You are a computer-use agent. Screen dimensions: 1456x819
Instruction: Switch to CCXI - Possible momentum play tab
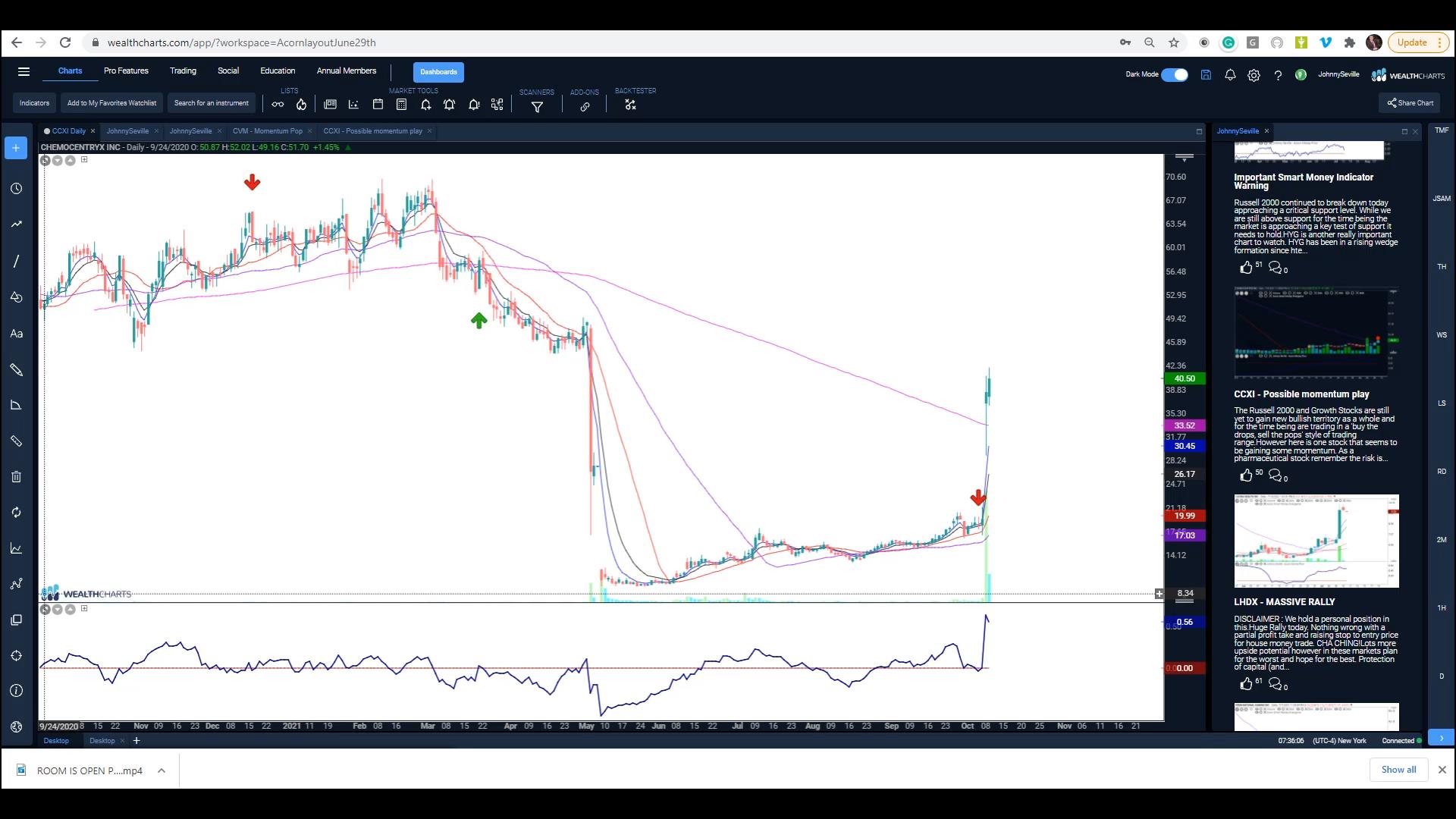tap(372, 131)
